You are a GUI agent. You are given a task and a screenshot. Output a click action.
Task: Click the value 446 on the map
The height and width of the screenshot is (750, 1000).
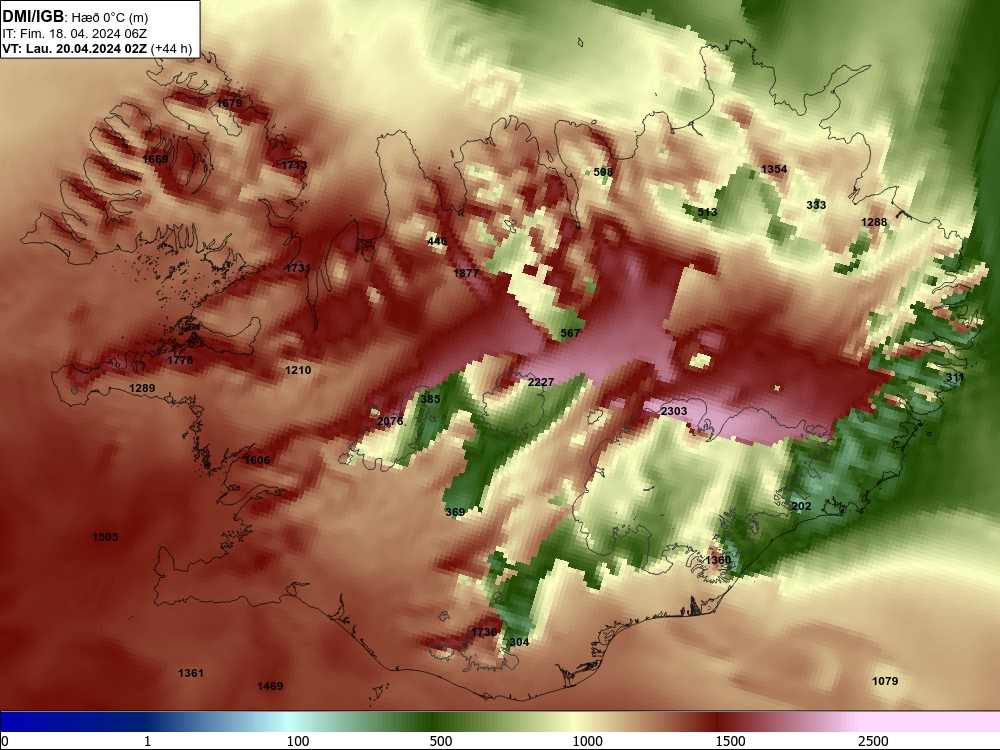[x=437, y=240]
